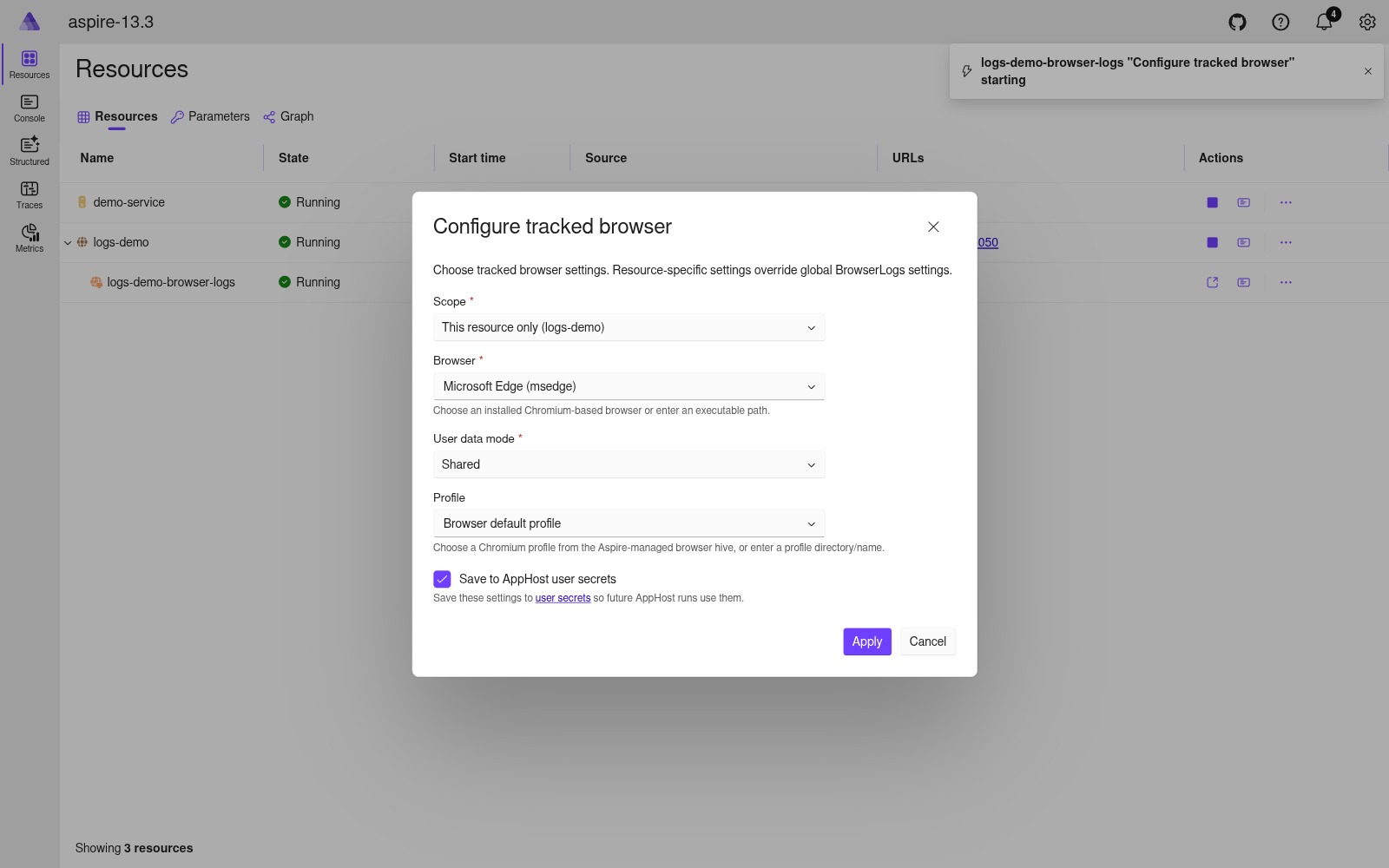Click the Actions column header
This screenshot has height=868, width=1389.
[1221, 158]
